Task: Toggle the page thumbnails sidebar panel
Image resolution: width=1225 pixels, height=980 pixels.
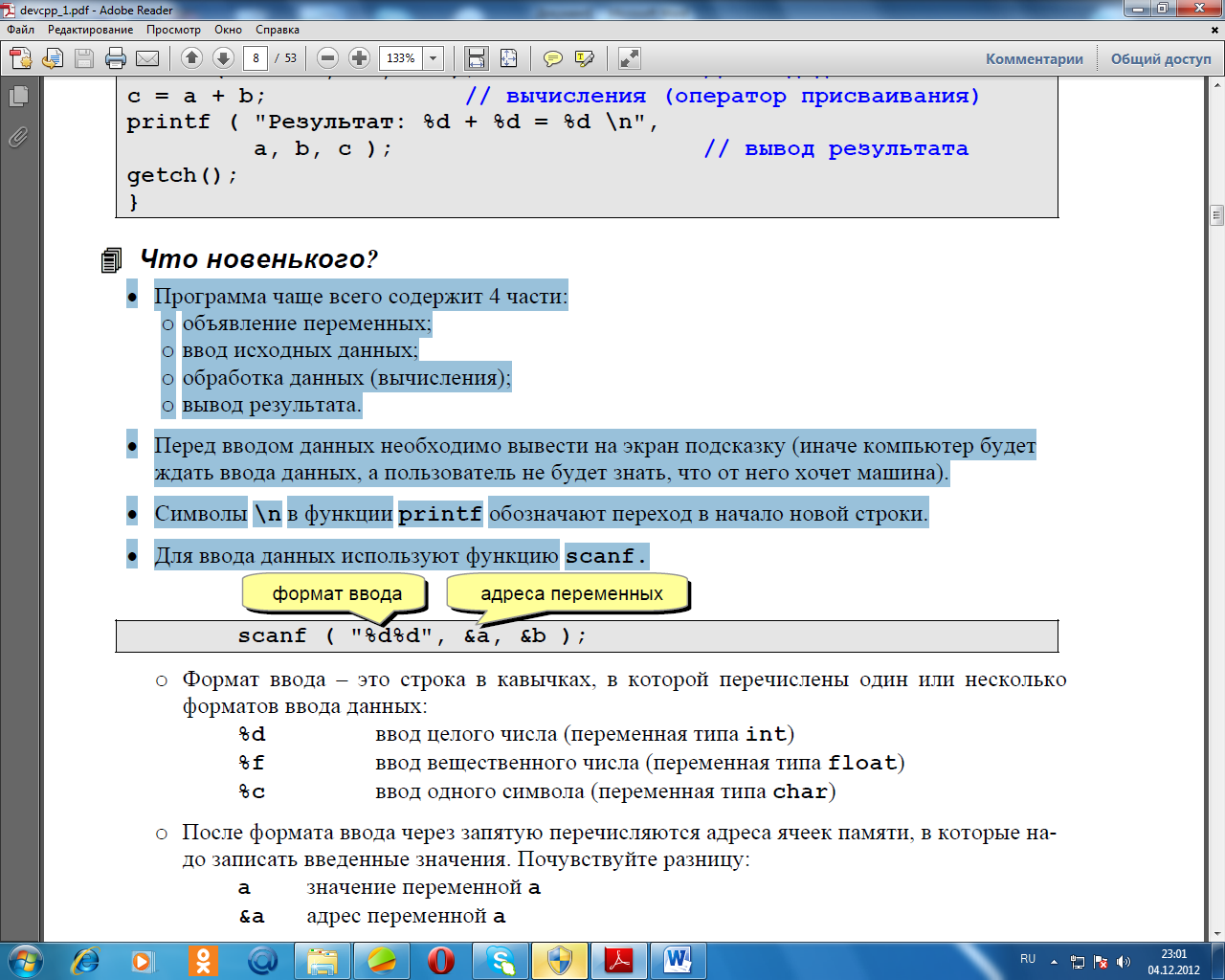Action: pos(18,97)
